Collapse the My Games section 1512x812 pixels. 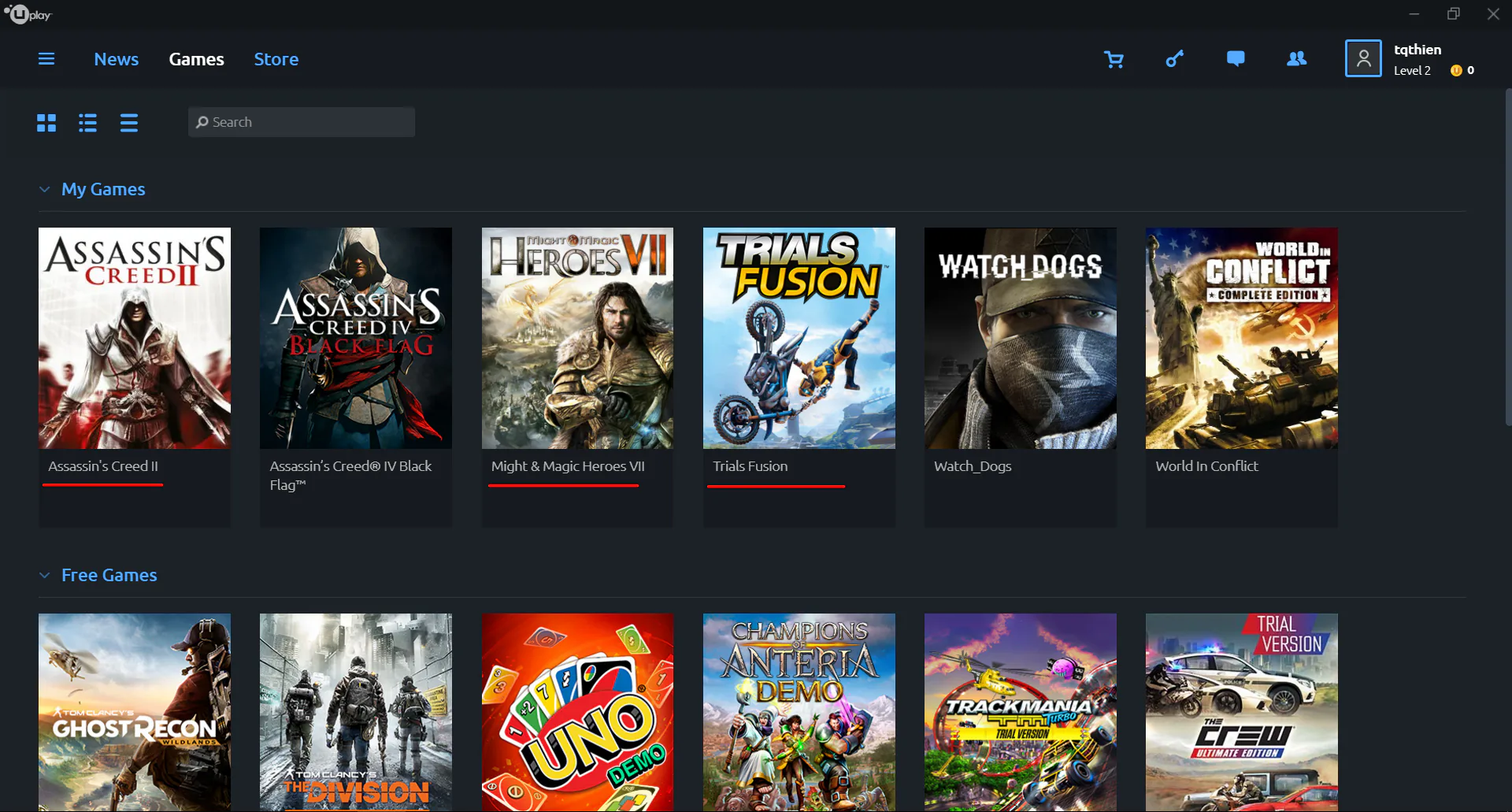click(x=45, y=189)
